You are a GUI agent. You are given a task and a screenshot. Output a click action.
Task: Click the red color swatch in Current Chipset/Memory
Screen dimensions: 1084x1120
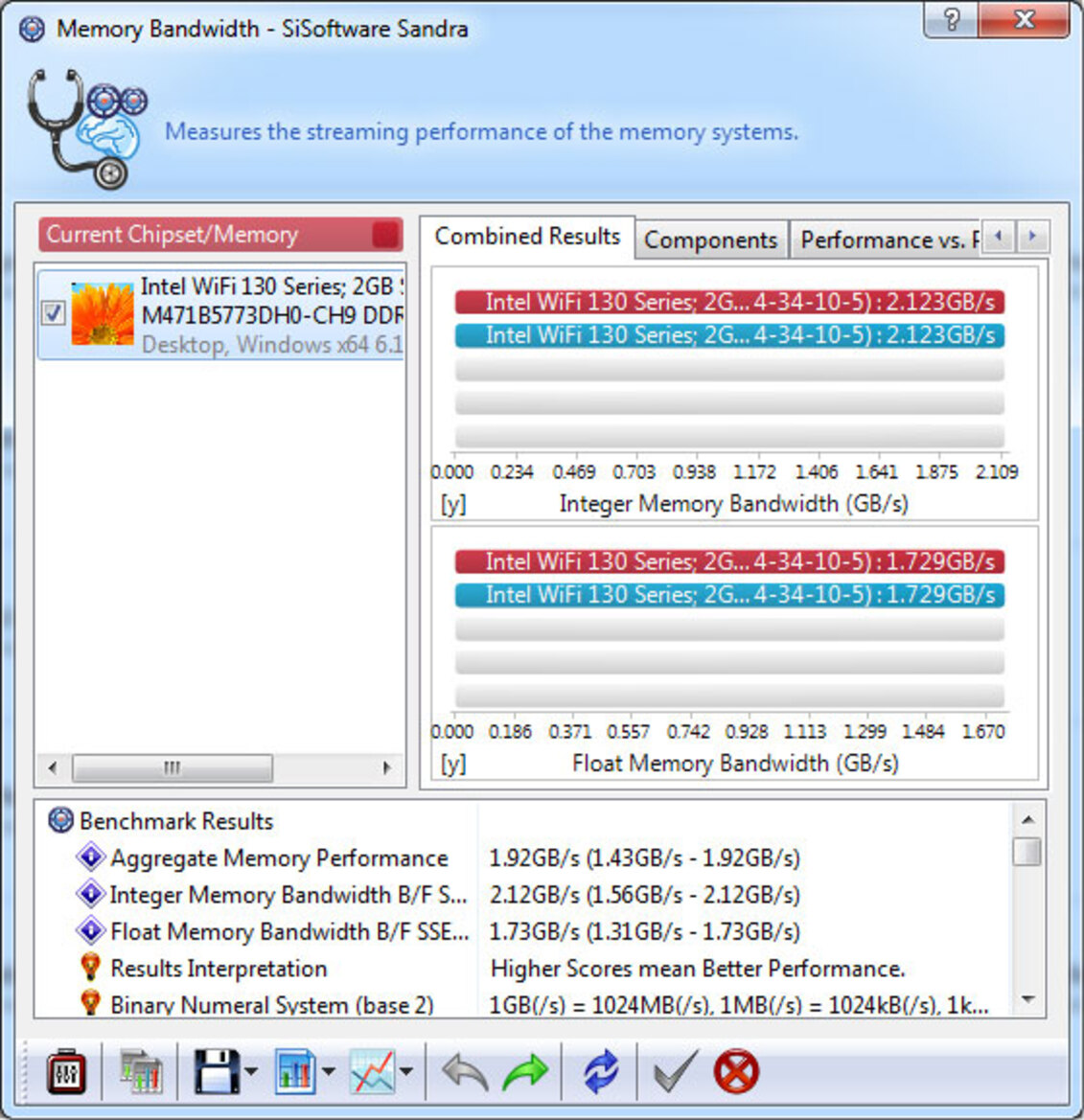[386, 235]
